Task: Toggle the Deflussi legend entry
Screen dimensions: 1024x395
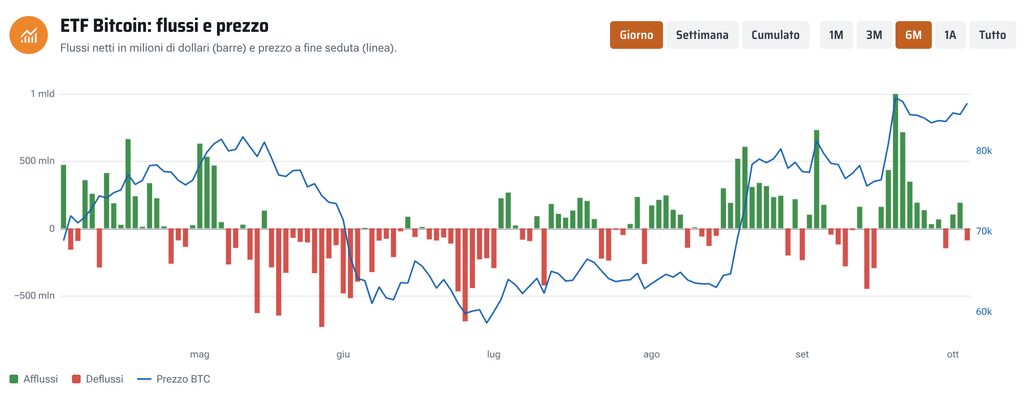Action: [97, 379]
